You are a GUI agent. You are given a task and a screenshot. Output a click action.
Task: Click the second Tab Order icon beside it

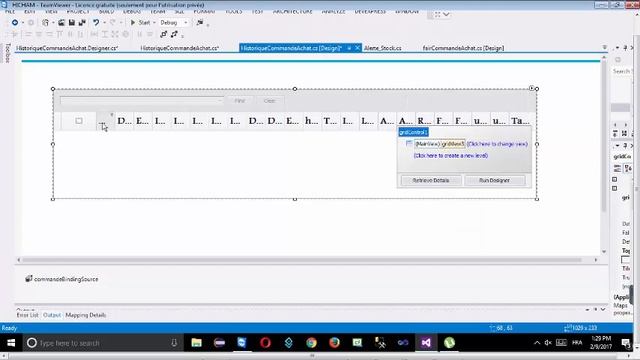(175, 34)
